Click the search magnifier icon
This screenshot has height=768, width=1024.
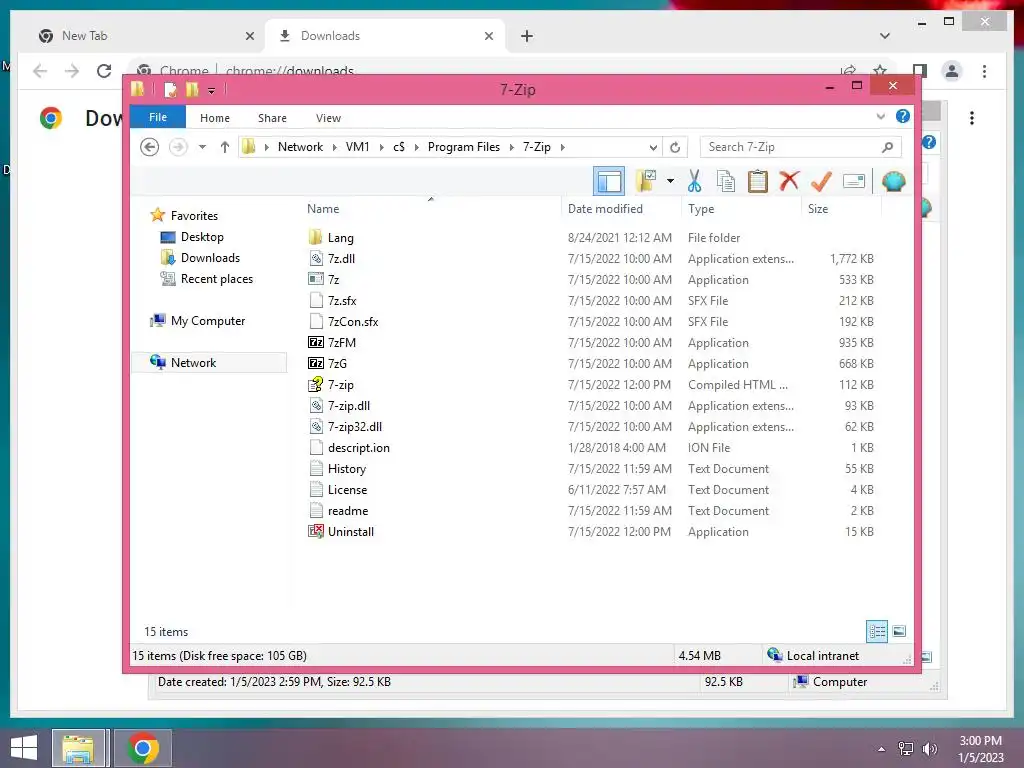click(x=887, y=147)
